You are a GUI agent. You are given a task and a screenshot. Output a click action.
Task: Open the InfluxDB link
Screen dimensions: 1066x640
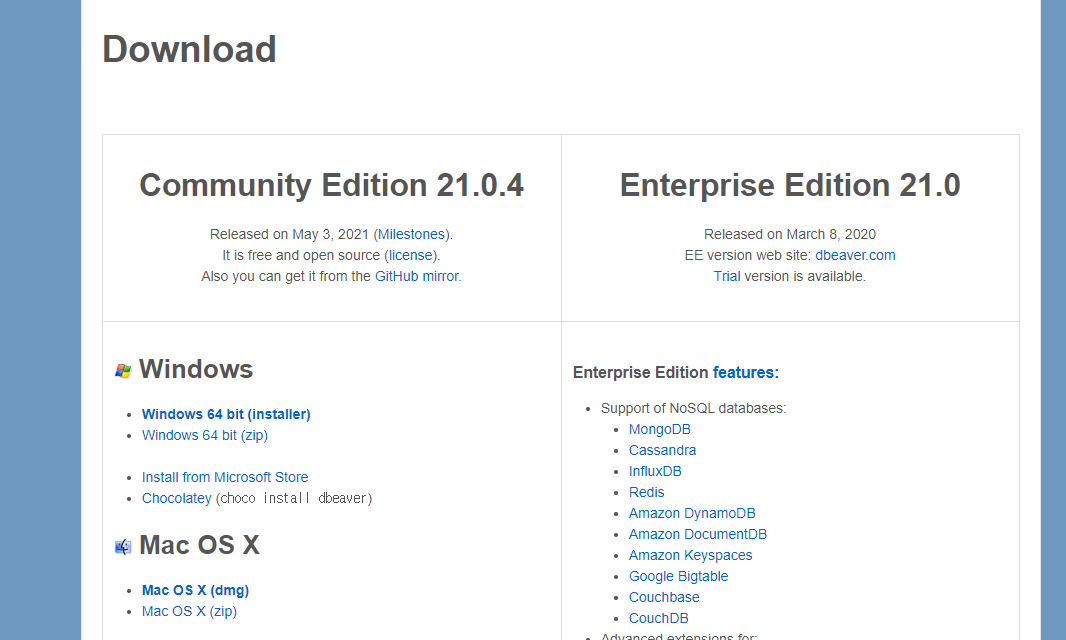[655, 471]
